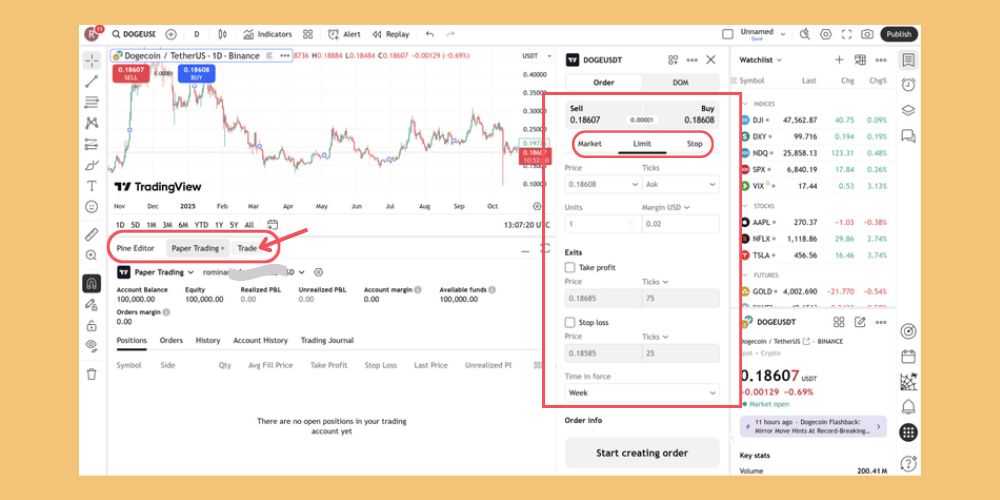This screenshot has width=1000, height=500.
Task: Select the Market order type tab
Action: pos(589,144)
